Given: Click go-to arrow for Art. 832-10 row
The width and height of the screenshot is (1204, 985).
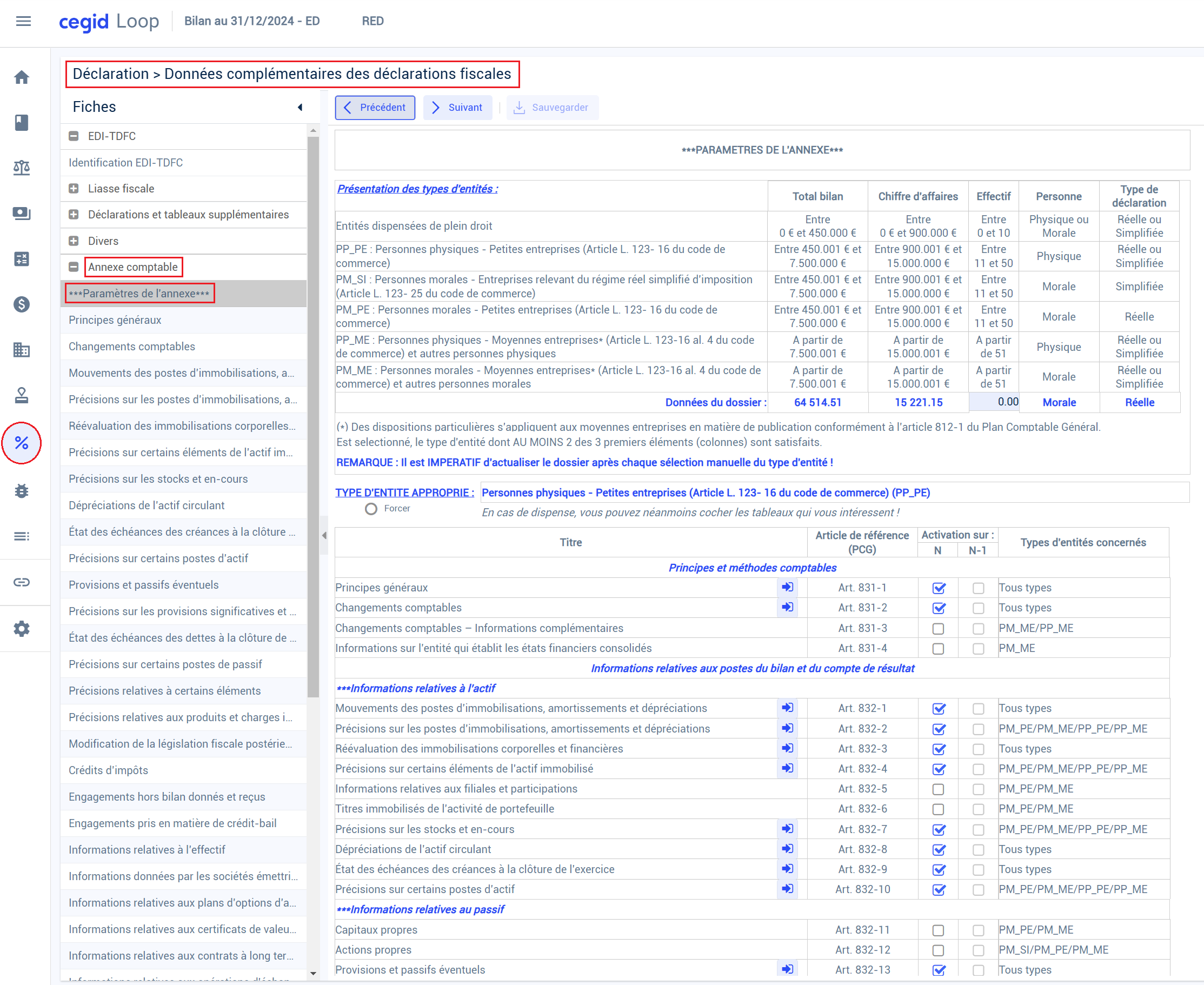Looking at the screenshot, I should coord(788,889).
